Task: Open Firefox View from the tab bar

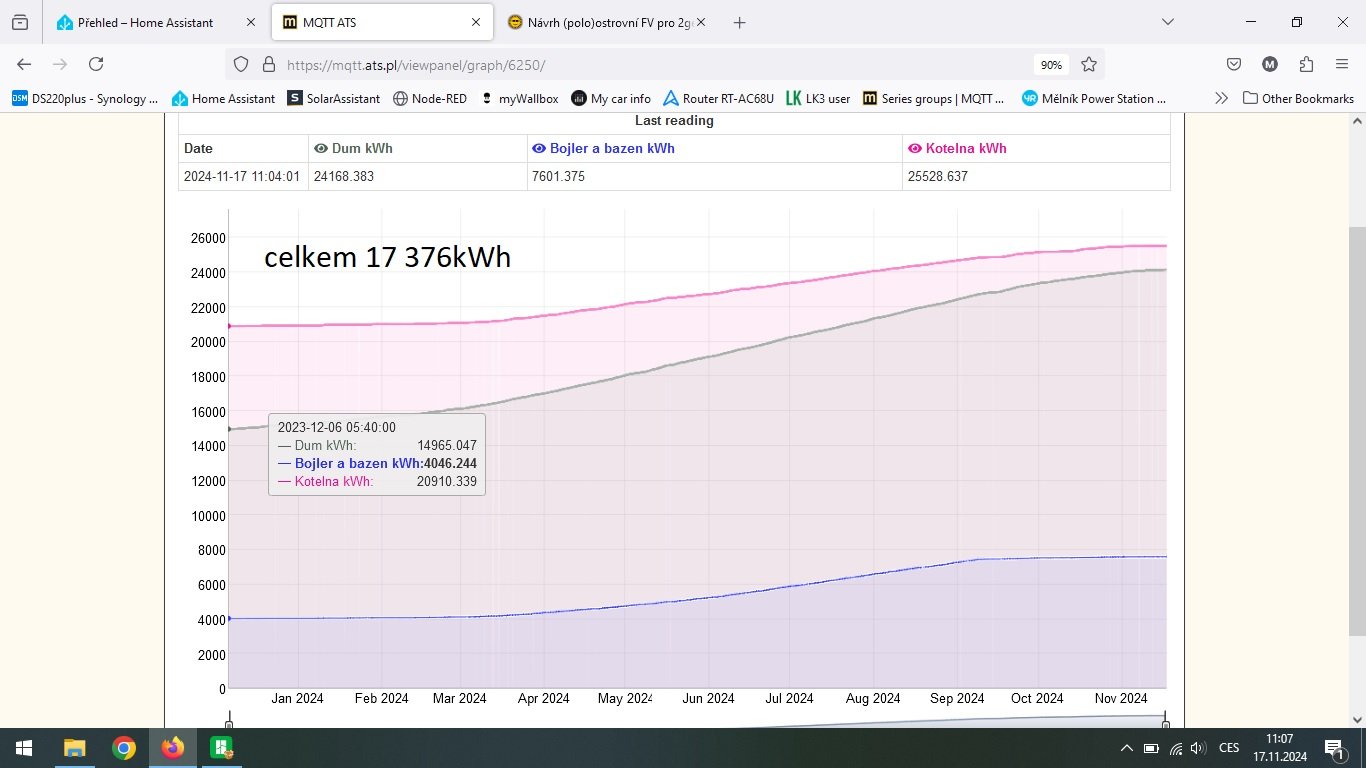Action: [x=20, y=22]
